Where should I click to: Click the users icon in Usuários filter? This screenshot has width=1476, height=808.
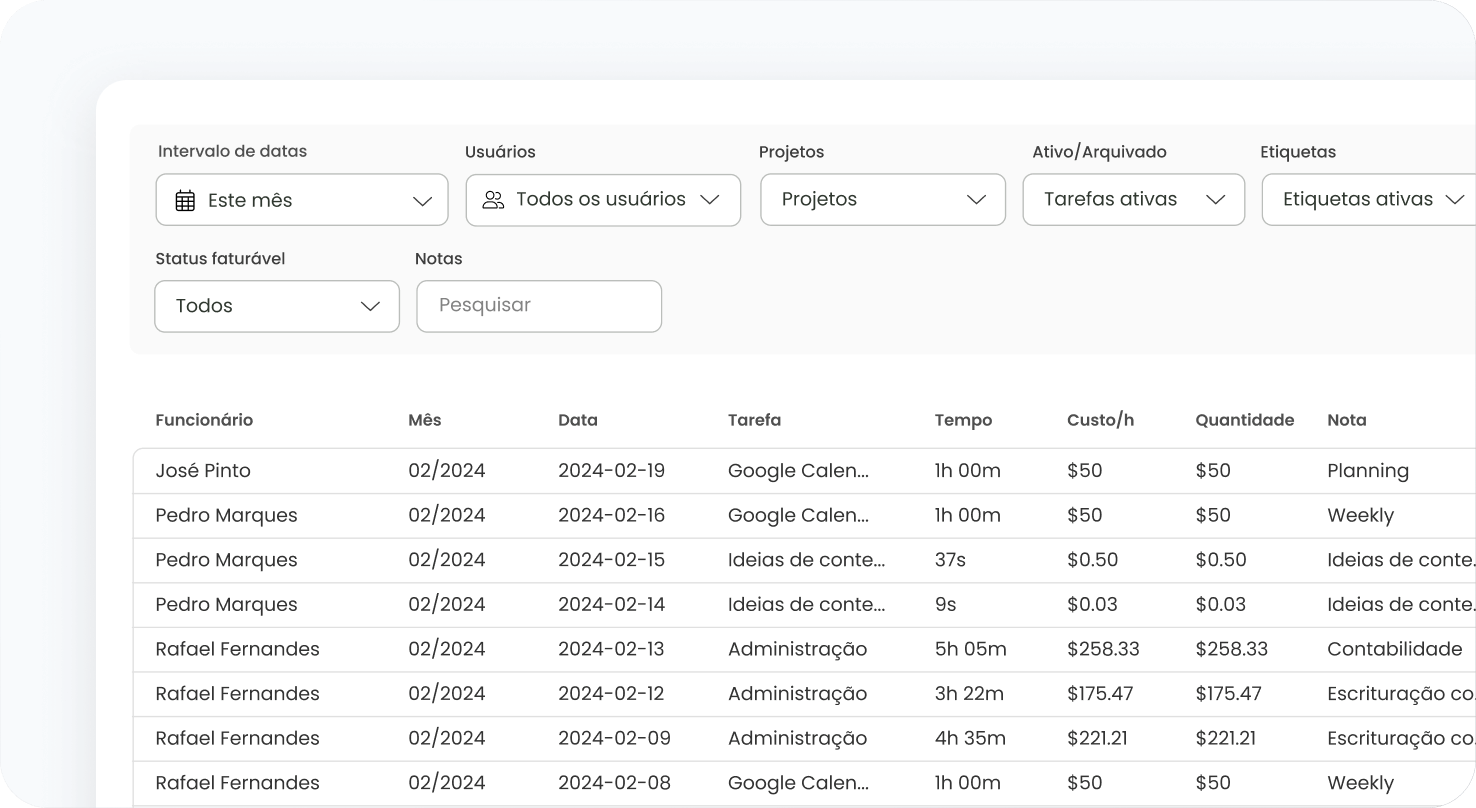tap(493, 200)
